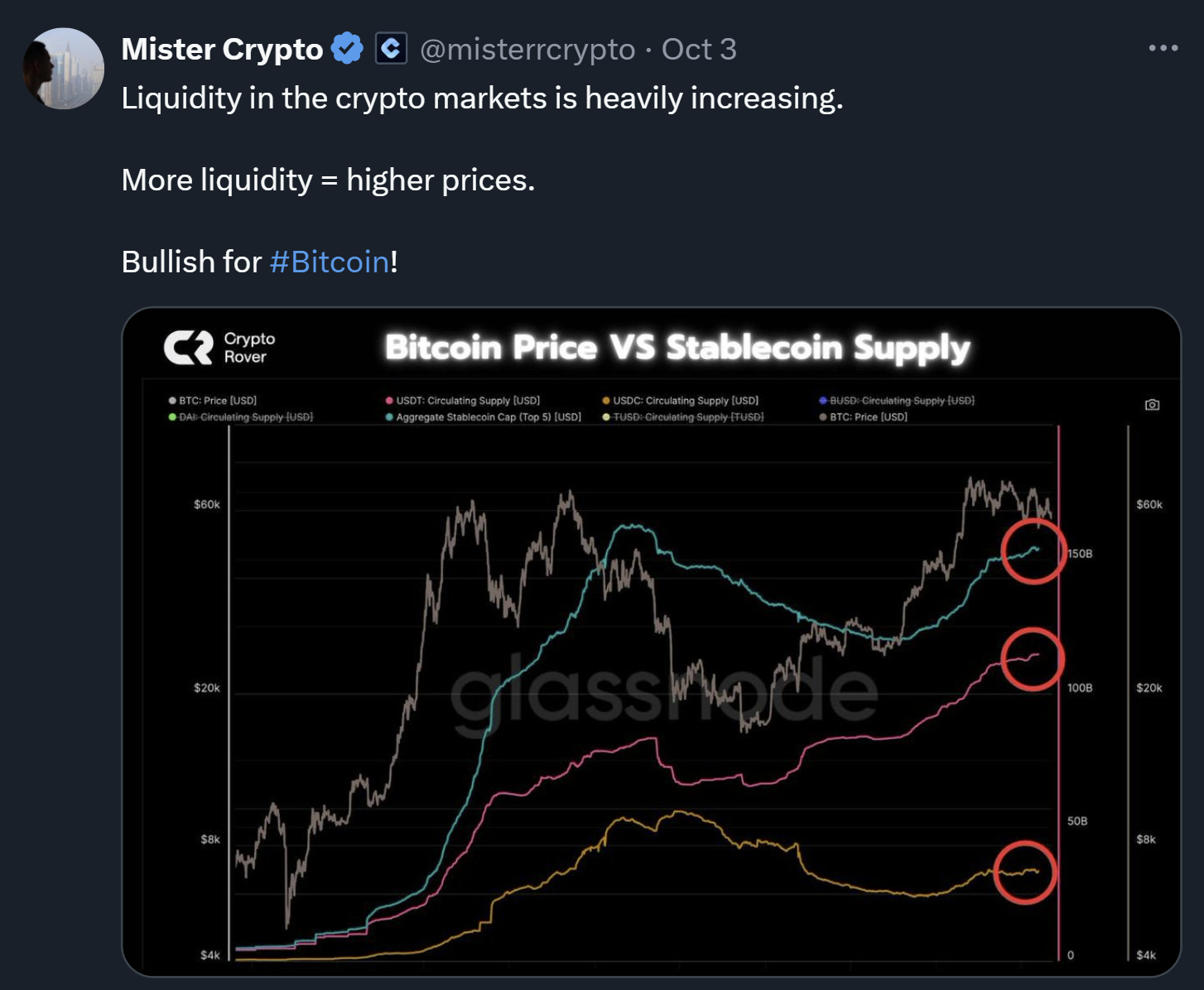Viewport: 1204px width, 990px height.
Task: Toggle the USDT Circulating Supply legend entry
Action: pyautogui.click(x=463, y=401)
